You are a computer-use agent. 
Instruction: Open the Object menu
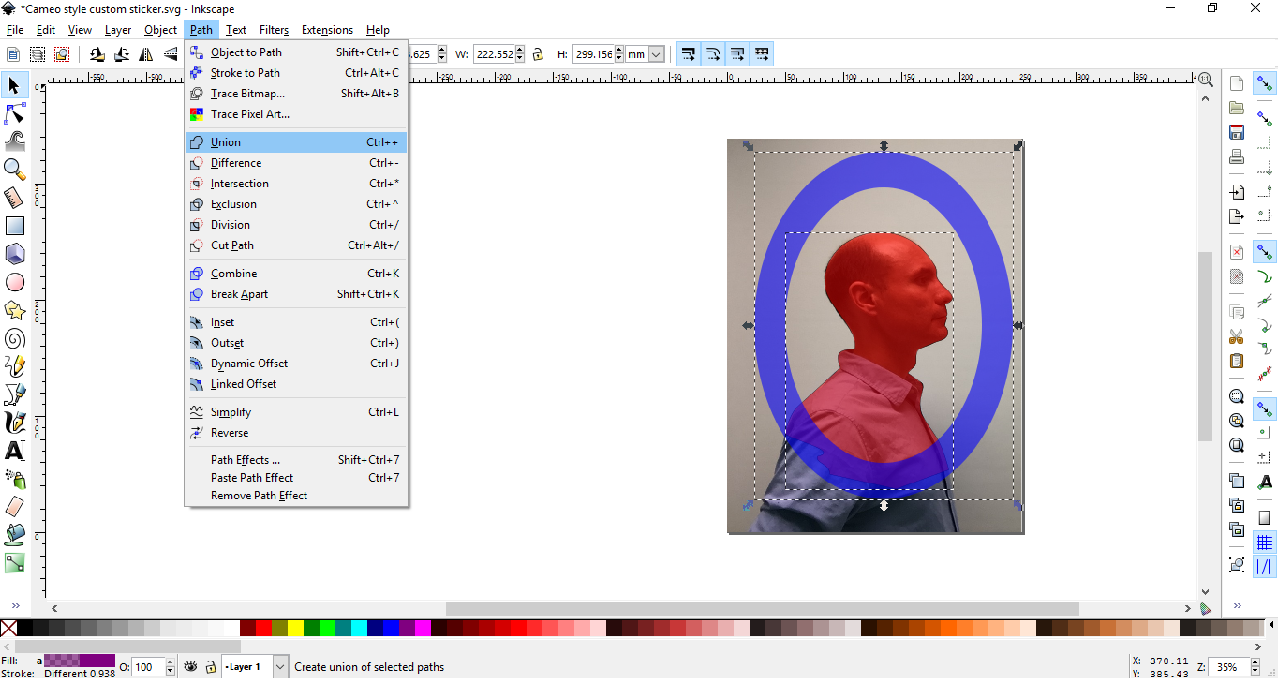coord(160,30)
